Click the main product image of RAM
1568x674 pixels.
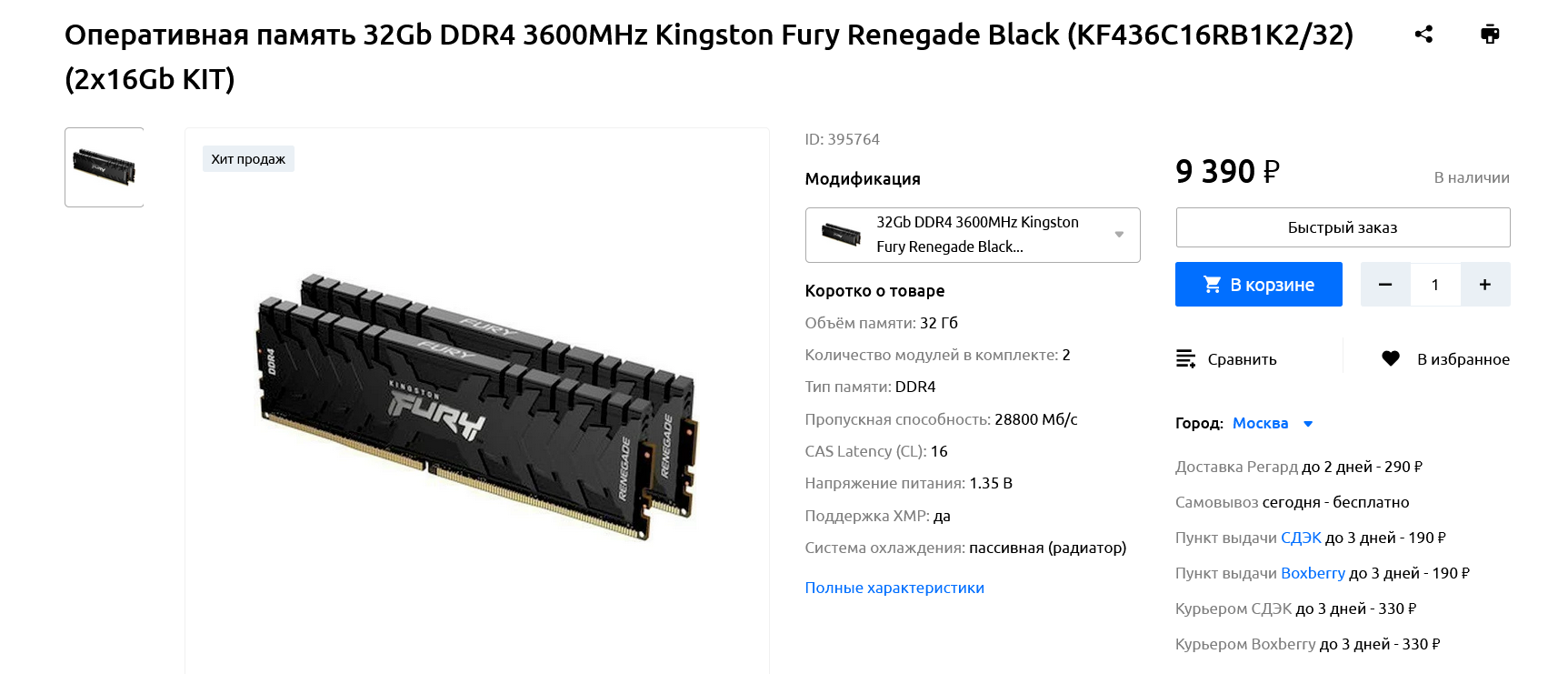[477, 405]
